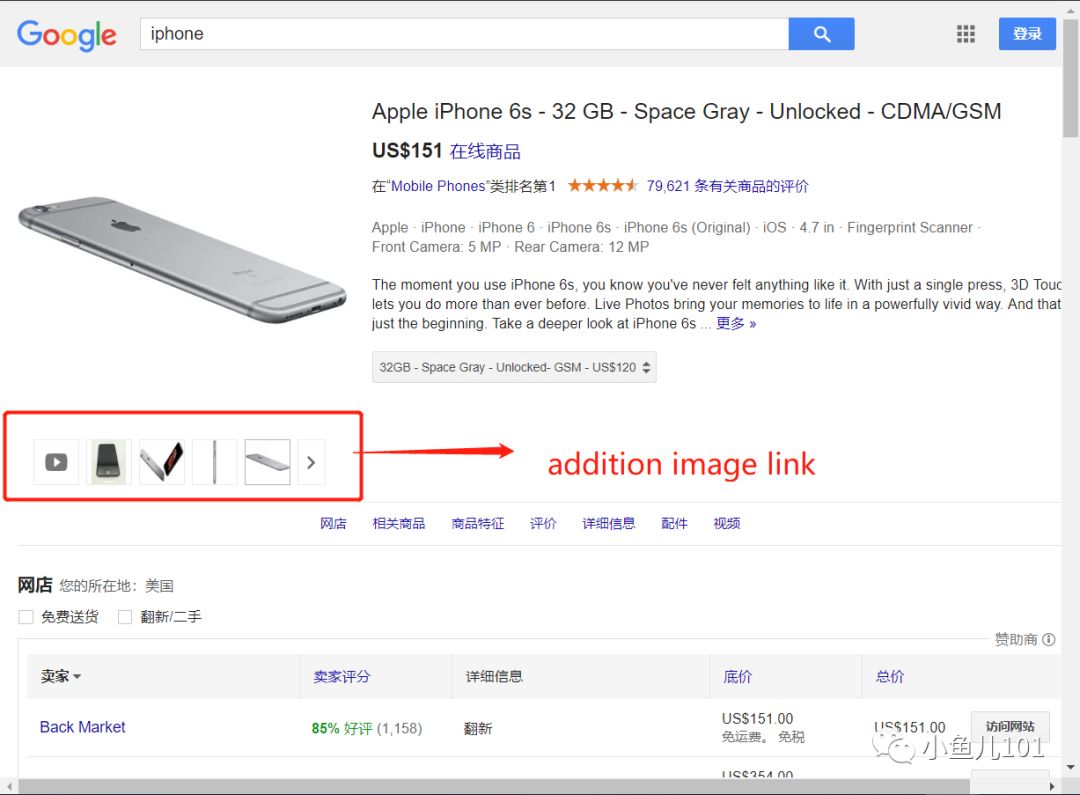Click the Google logo
The height and width of the screenshot is (795, 1080).
click(67, 34)
